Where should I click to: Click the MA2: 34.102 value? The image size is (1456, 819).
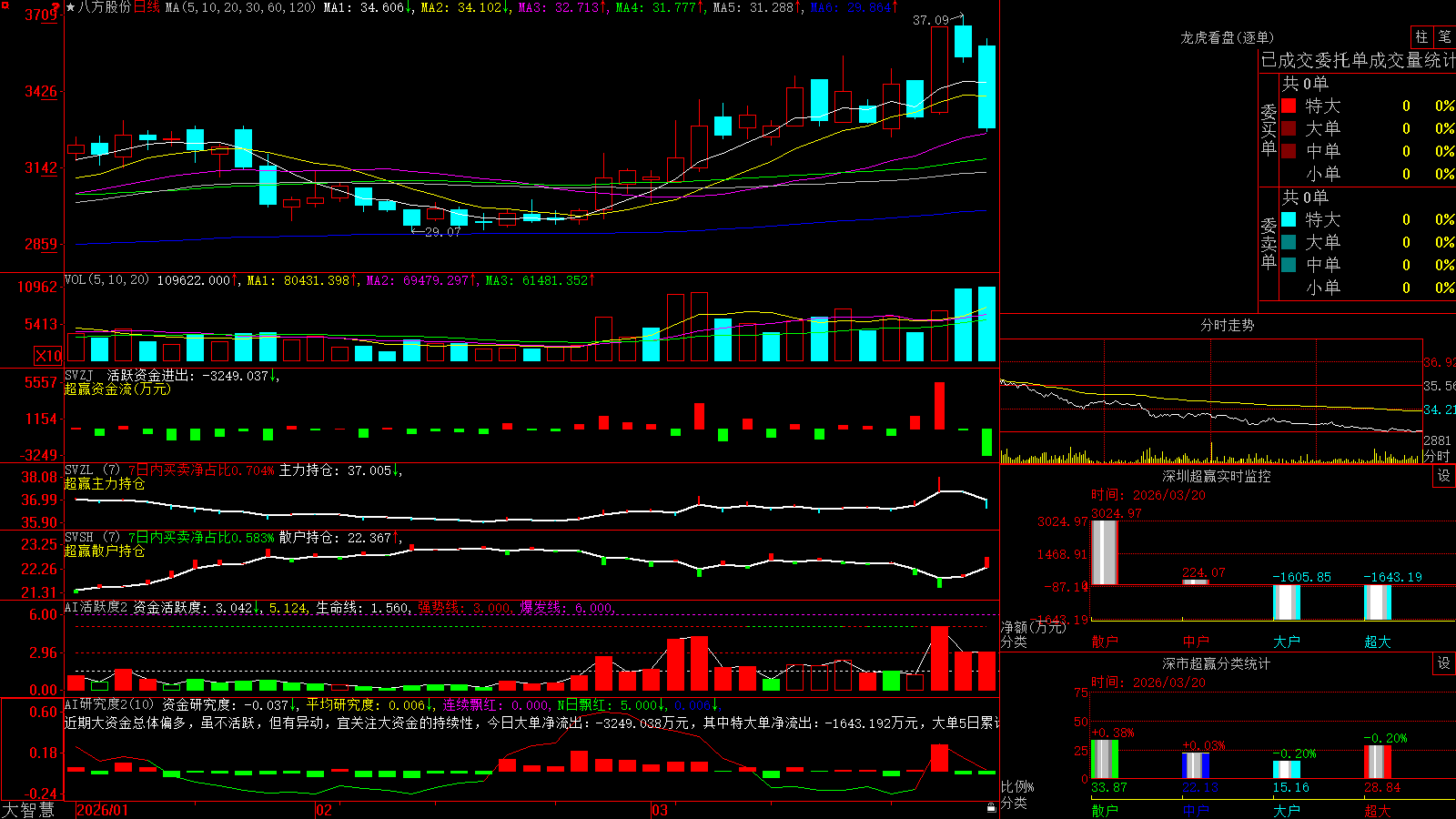tap(465, 7)
